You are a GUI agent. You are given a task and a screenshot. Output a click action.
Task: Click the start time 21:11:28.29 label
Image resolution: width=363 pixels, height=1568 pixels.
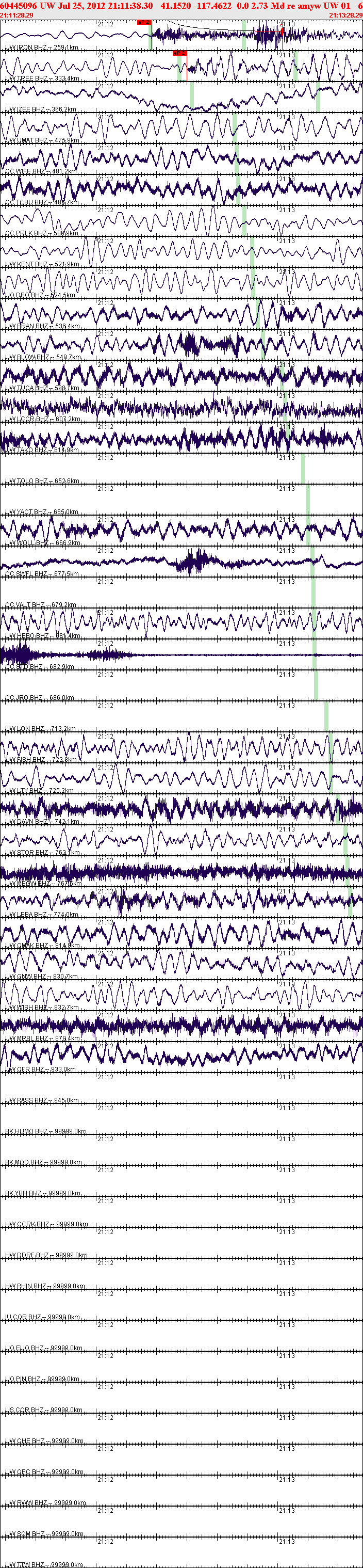click(17, 15)
